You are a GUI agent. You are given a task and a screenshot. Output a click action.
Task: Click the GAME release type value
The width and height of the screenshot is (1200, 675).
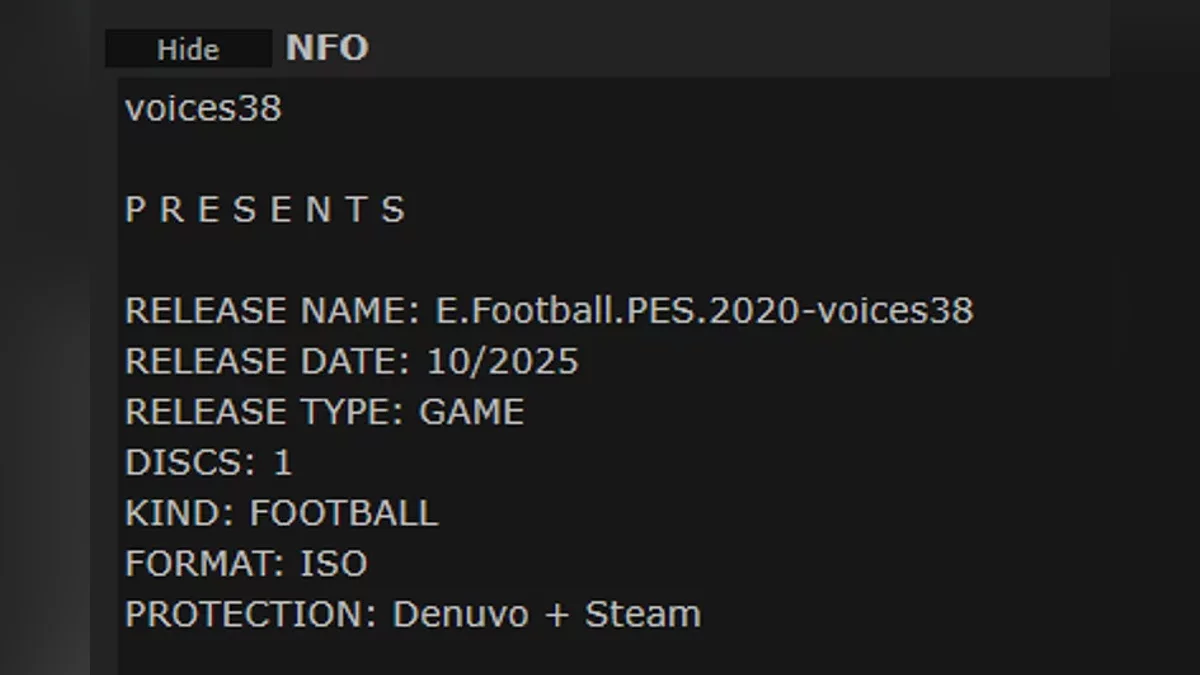471,412
